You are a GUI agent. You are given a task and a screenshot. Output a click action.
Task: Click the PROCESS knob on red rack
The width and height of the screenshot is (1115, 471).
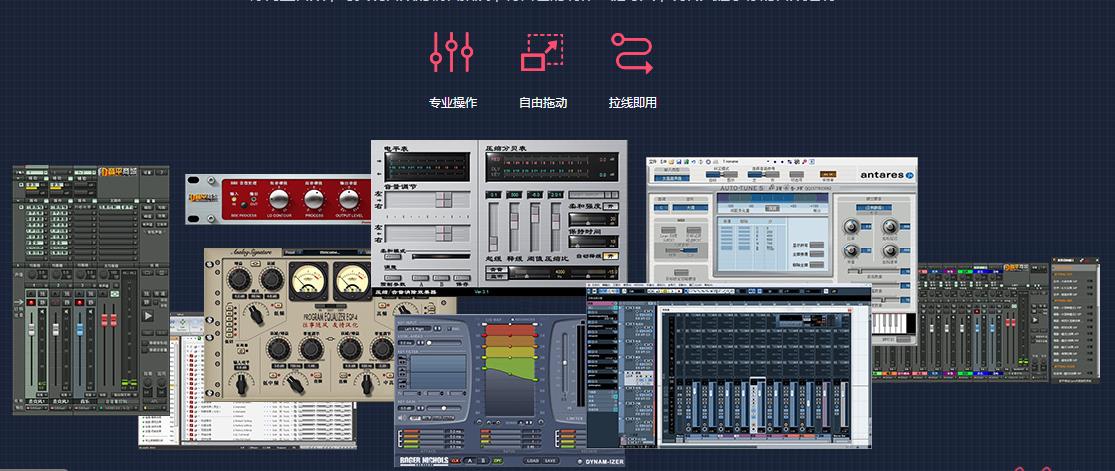[x=314, y=199]
